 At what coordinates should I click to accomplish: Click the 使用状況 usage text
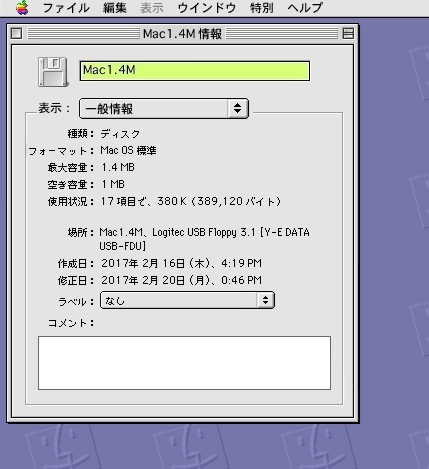pyautogui.click(x=191, y=201)
